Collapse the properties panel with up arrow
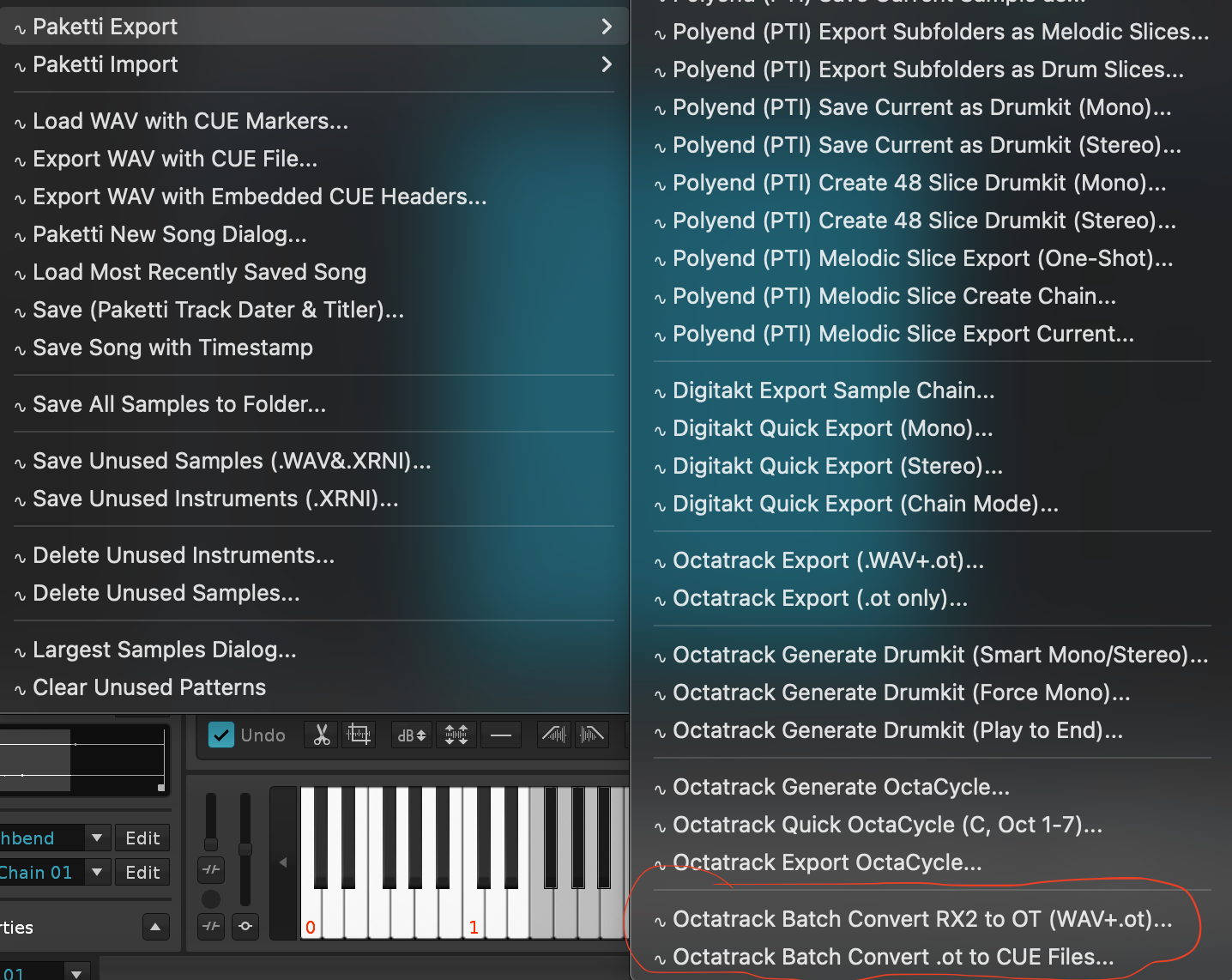Image resolution: width=1232 pixels, height=980 pixels. (155, 927)
